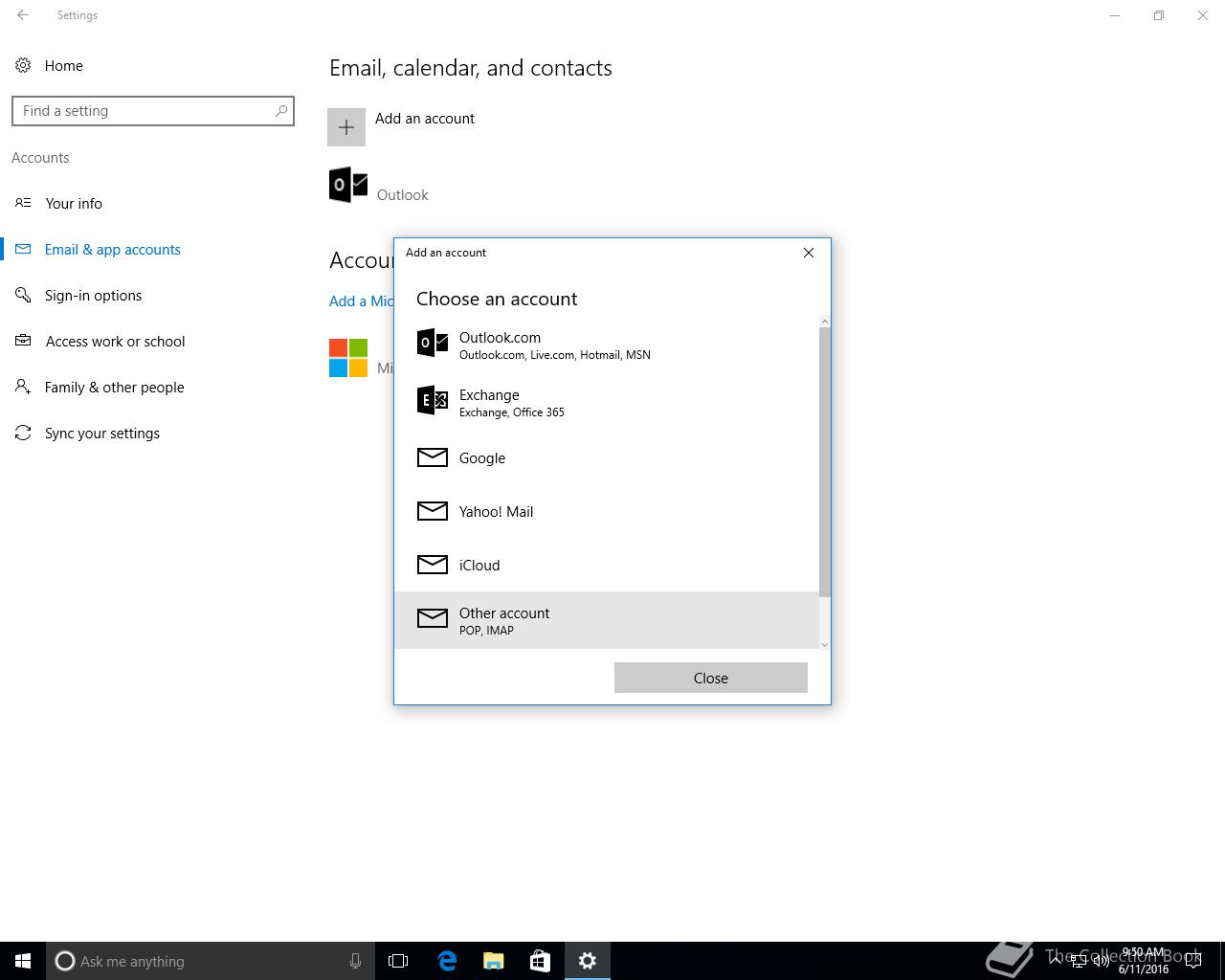The width and height of the screenshot is (1225, 980).
Task: Open the action center notifications icon
Action: click(1193, 961)
